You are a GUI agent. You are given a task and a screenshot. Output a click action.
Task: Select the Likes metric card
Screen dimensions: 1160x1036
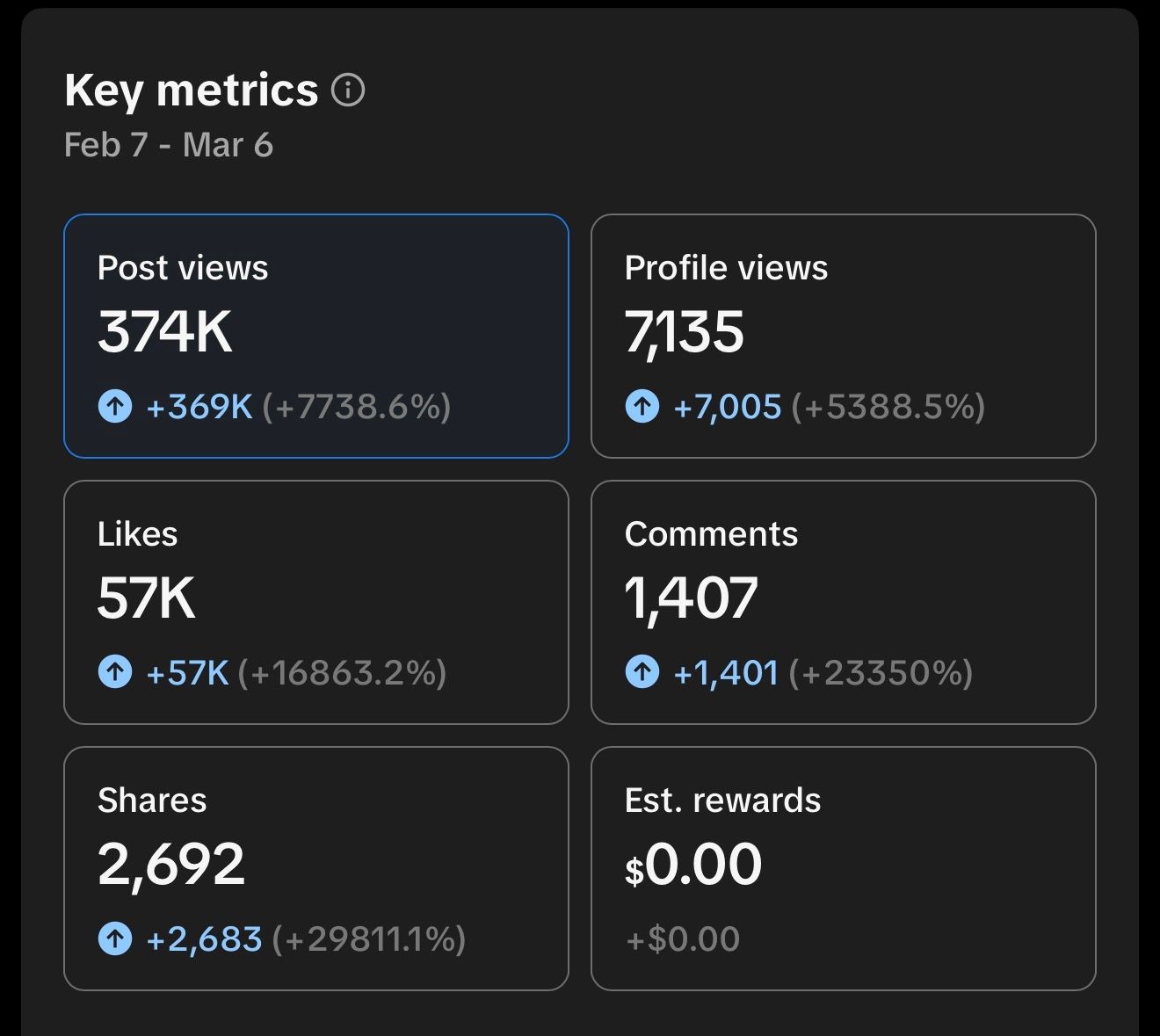click(316, 602)
